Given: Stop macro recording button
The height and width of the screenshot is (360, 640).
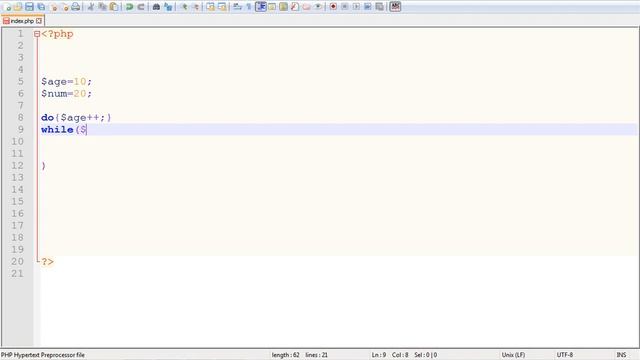Looking at the screenshot, I should tap(344, 7).
